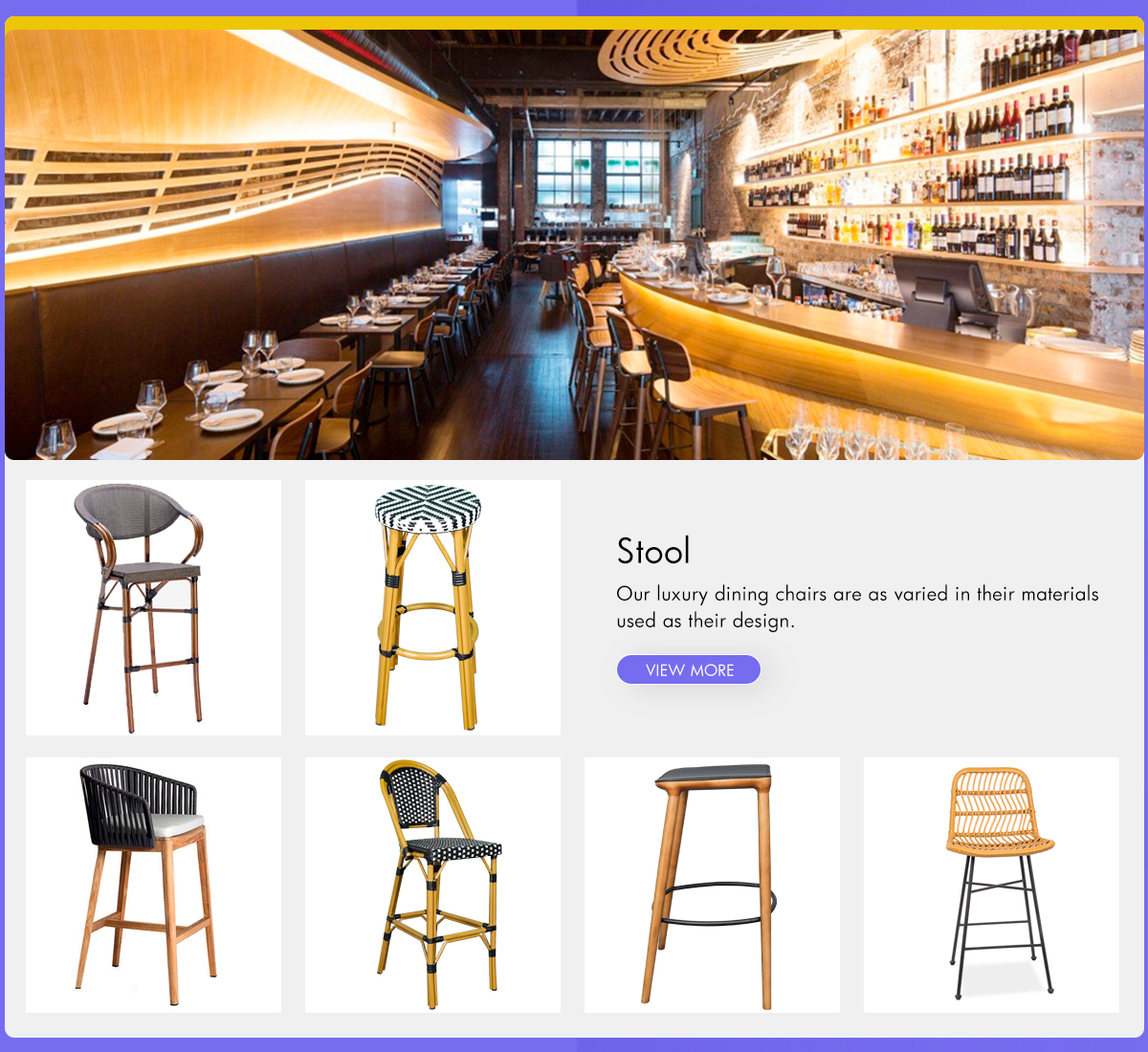
Task: Click the restaurant interior banner photo
Action: click(574, 245)
